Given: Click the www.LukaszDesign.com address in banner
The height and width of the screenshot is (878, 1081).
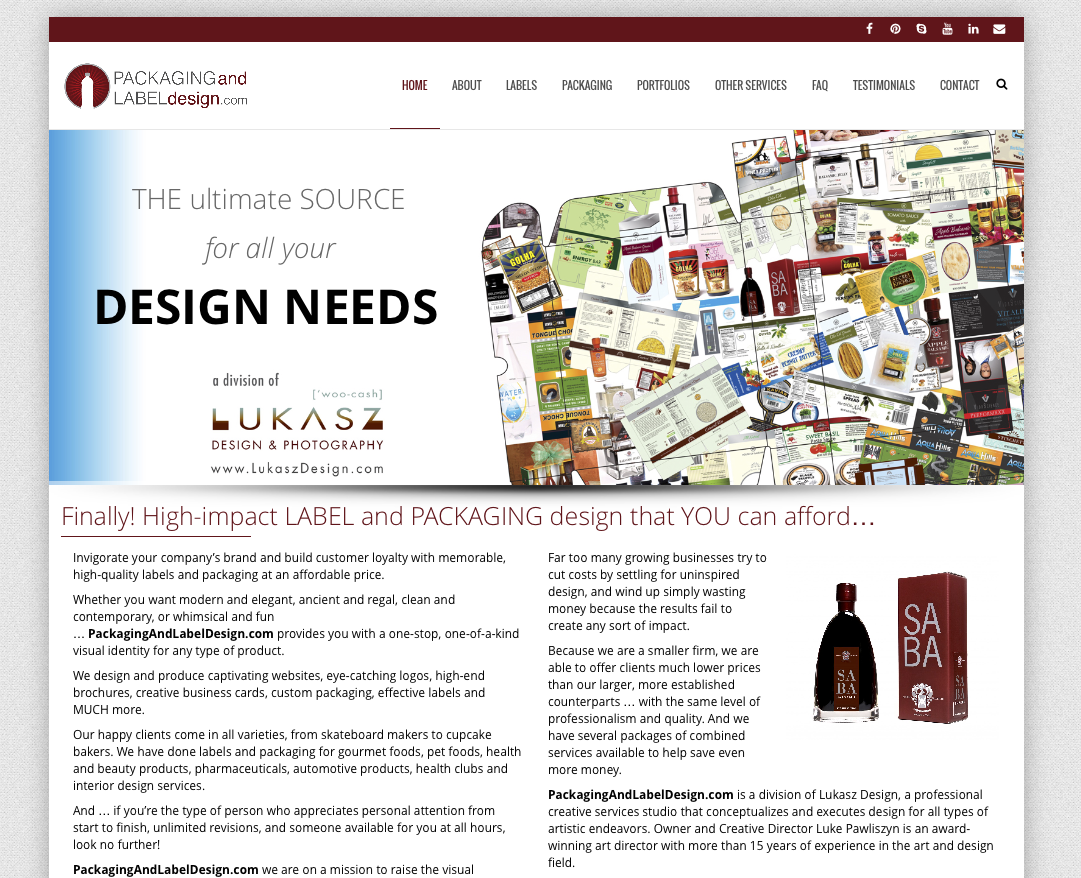Looking at the screenshot, I should coord(297,469).
